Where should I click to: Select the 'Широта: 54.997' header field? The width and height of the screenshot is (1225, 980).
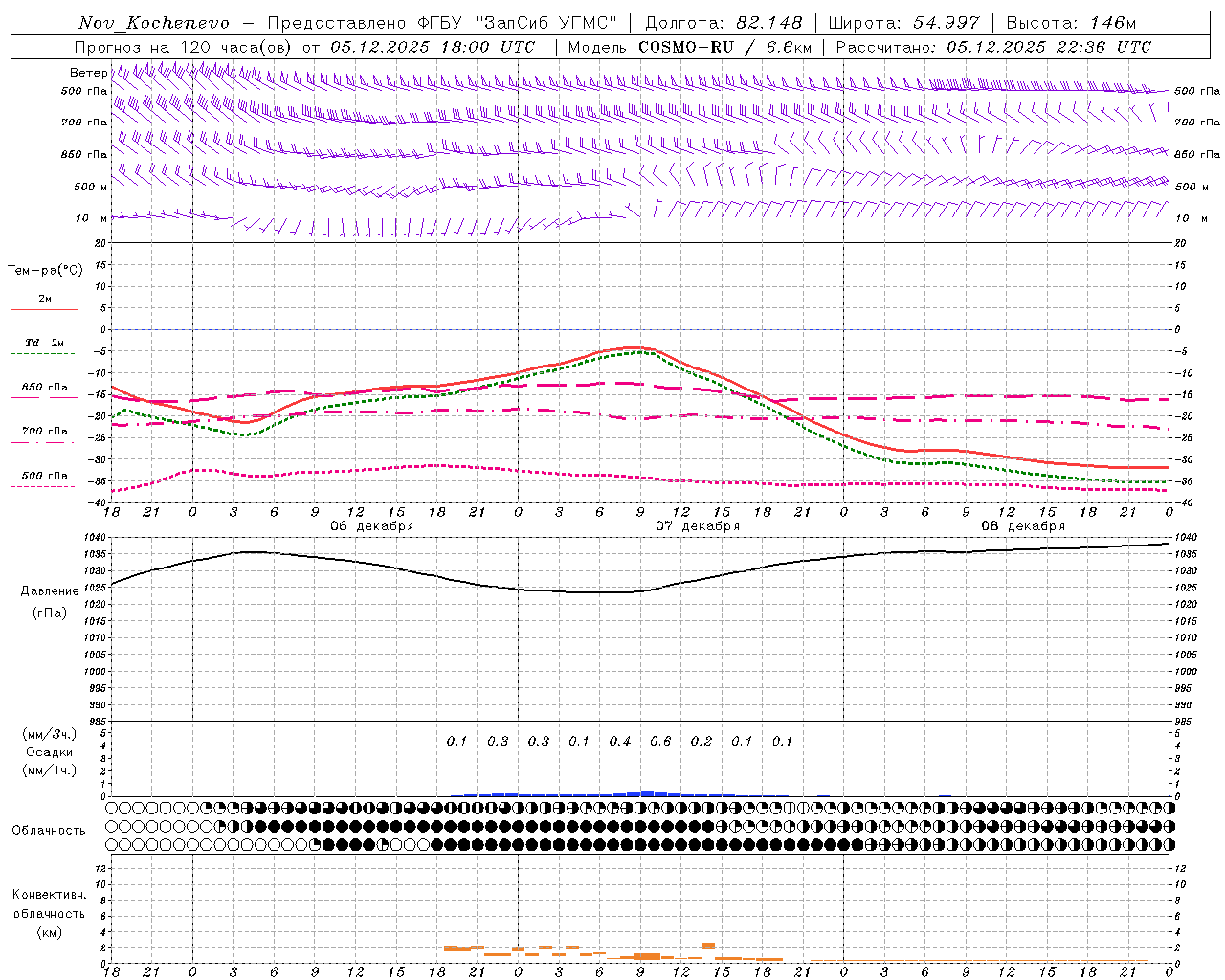click(x=903, y=23)
